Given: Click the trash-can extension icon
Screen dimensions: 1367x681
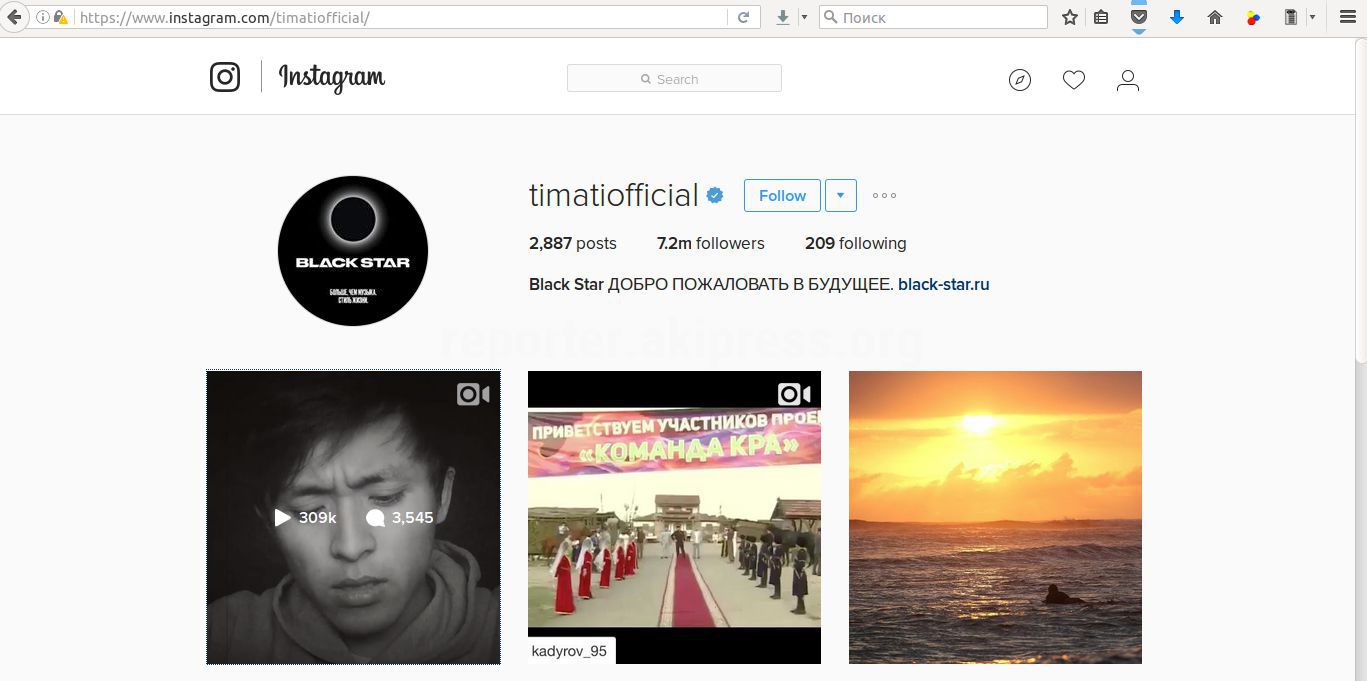Looking at the screenshot, I should point(1291,17).
